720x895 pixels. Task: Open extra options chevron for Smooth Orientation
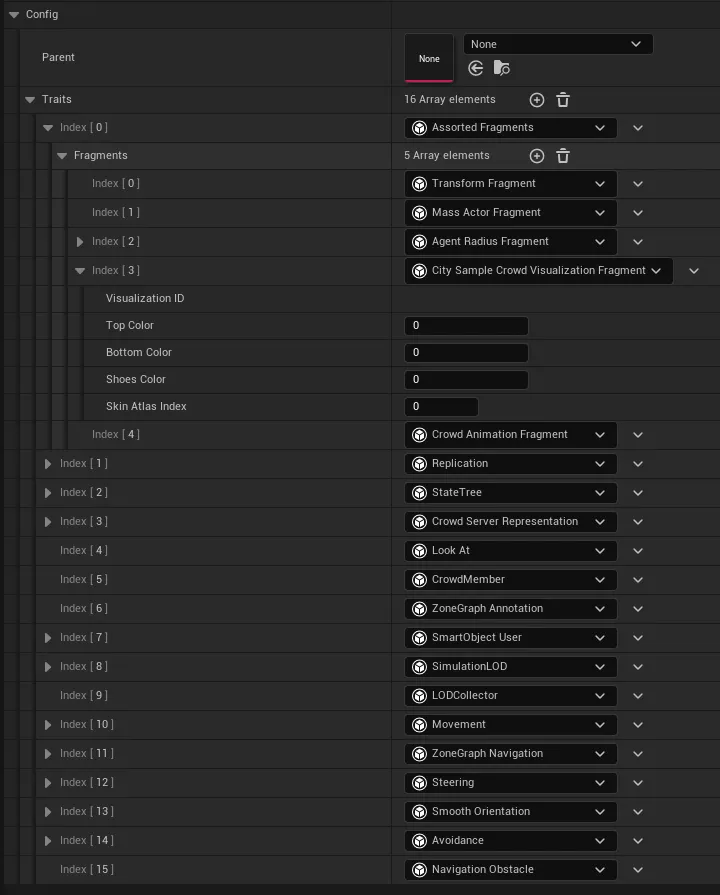pyautogui.click(x=637, y=811)
